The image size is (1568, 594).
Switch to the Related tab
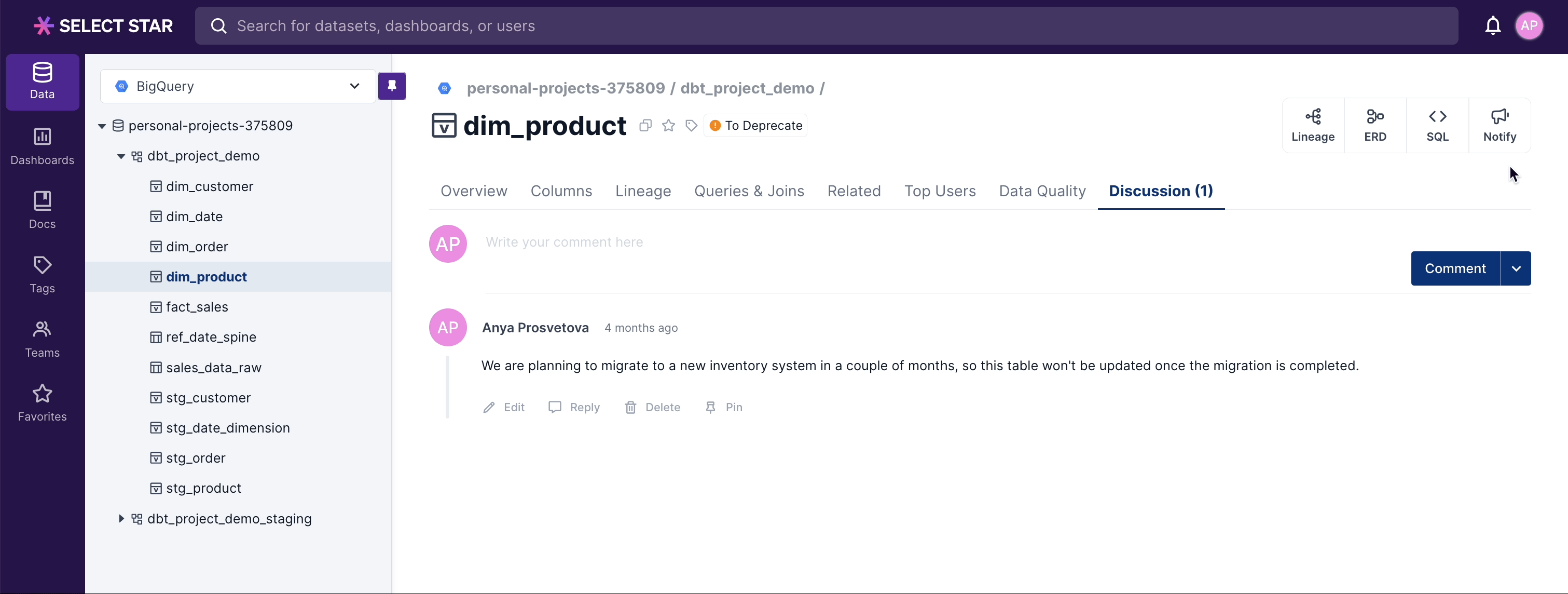click(854, 191)
